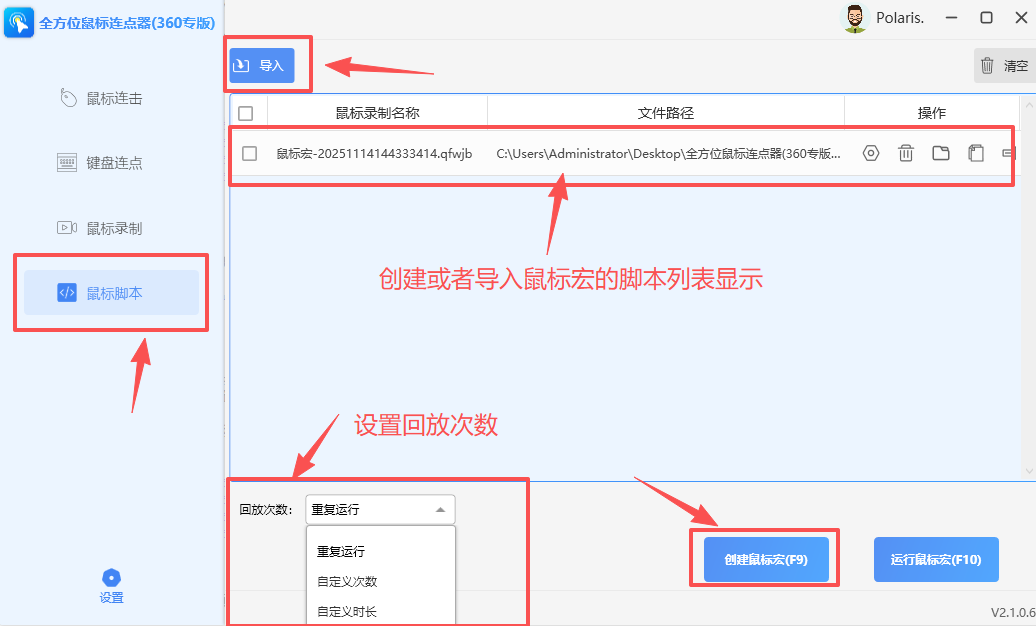Click the copy icon in macro row

pos(976,153)
